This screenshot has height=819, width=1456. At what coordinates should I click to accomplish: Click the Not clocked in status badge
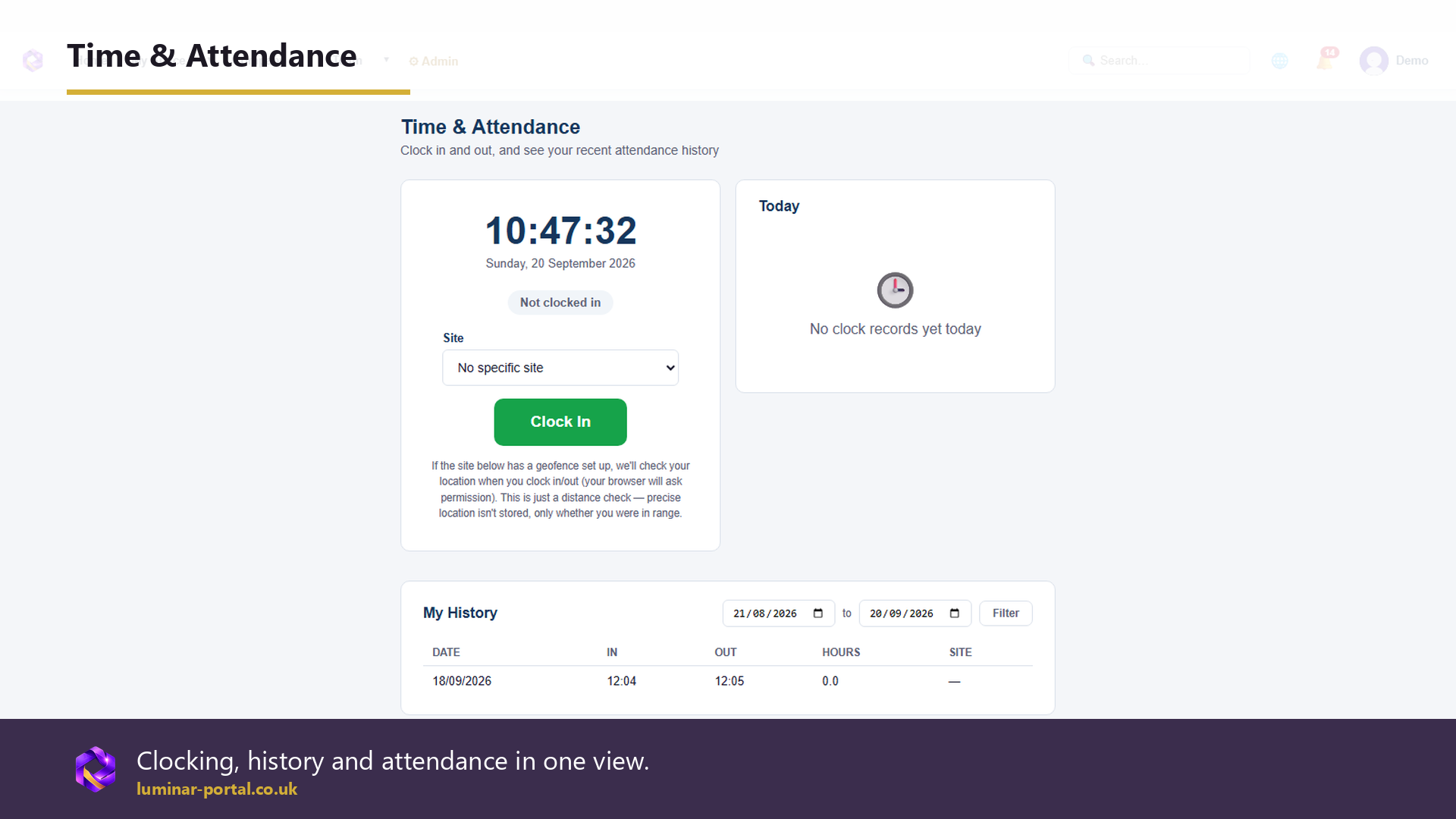(560, 303)
